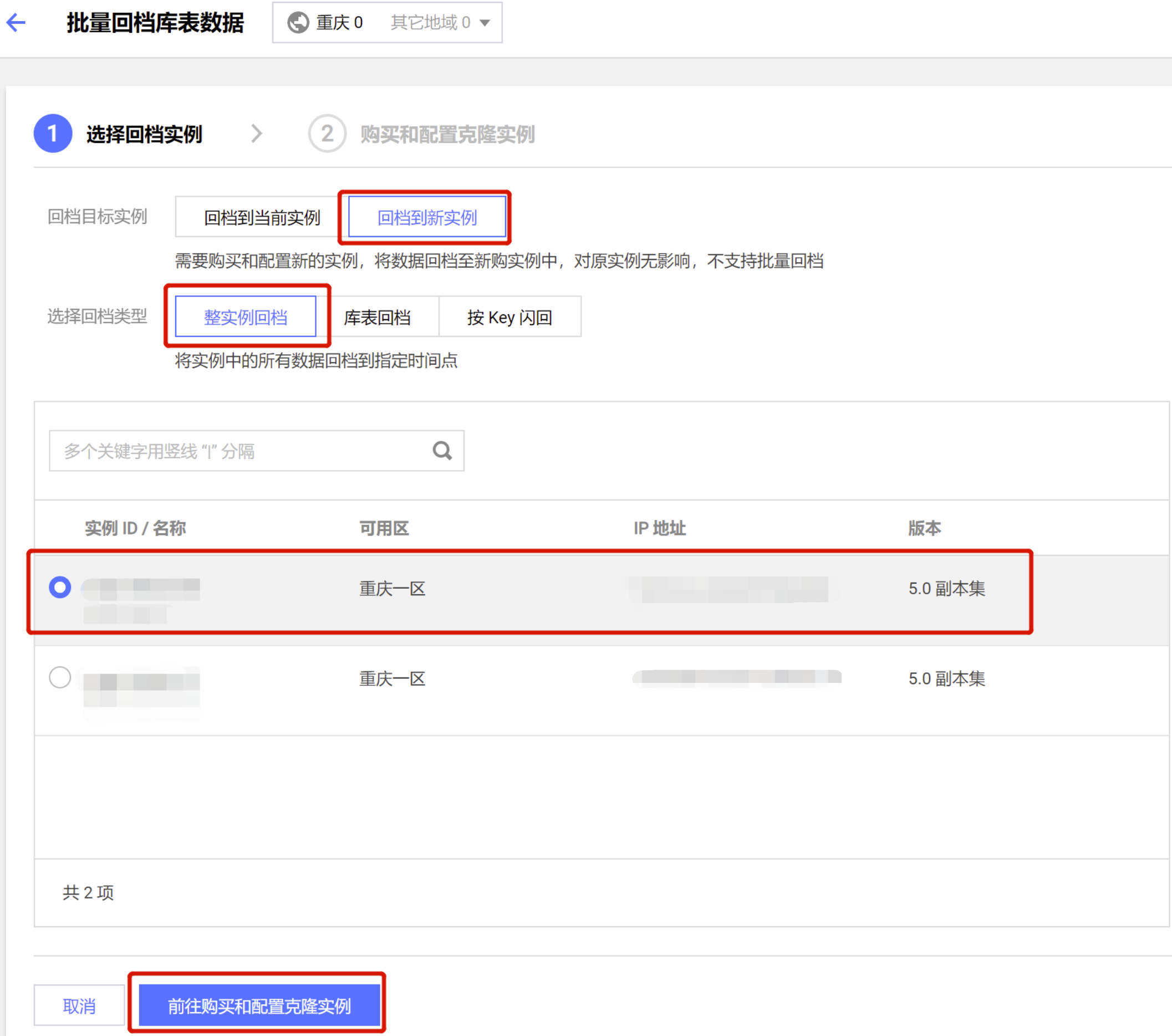Click the step 1 circle indicator
This screenshot has width=1172, height=1036.
pyautogui.click(x=53, y=134)
